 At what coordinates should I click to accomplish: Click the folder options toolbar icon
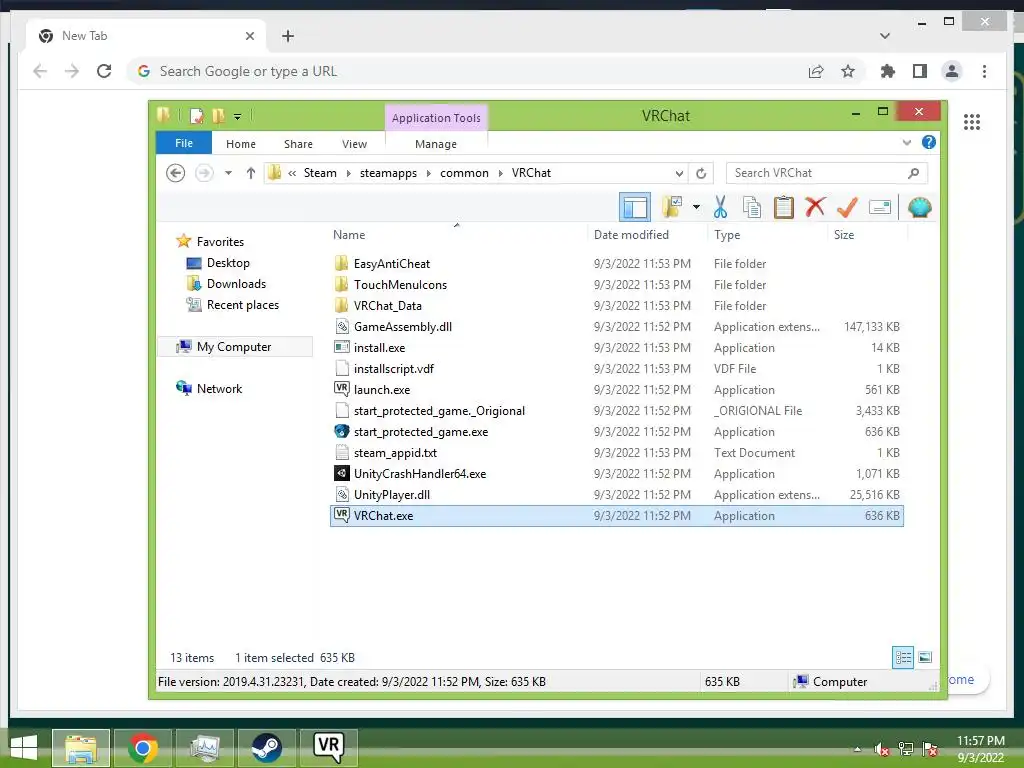click(x=672, y=208)
